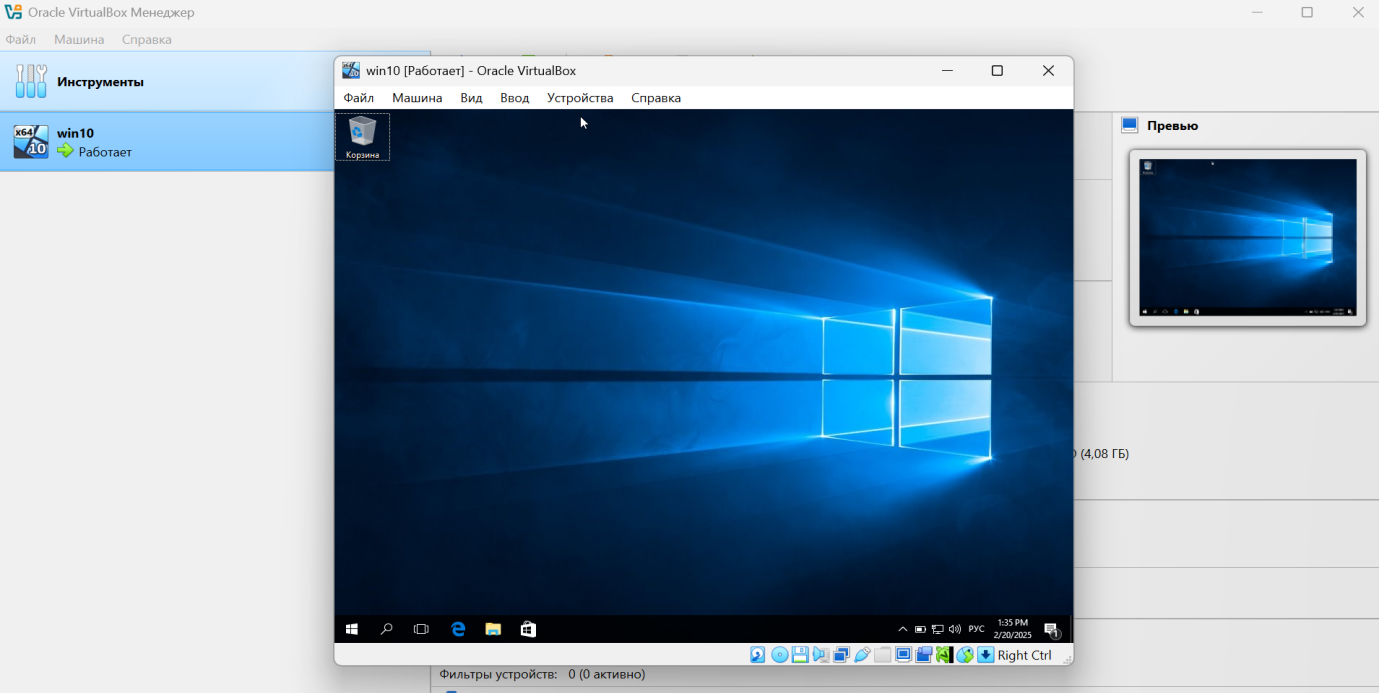Image resolution: width=1379 pixels, height=693 pixels.
Task: Click the green CPU execution indicator icon
Action: (x=944, y=655)
